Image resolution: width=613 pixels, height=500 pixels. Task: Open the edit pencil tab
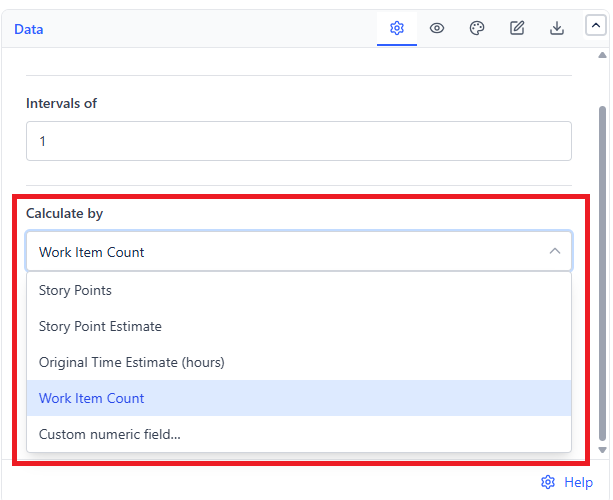click(517, 28)
